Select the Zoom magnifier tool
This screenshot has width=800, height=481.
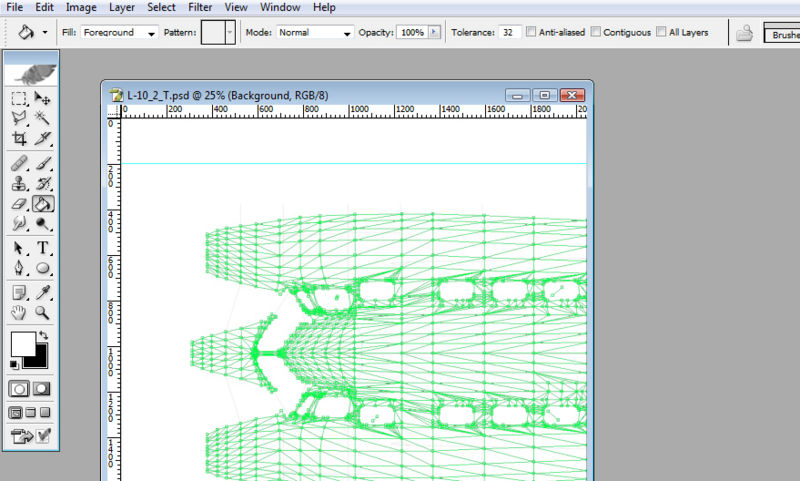42,313
